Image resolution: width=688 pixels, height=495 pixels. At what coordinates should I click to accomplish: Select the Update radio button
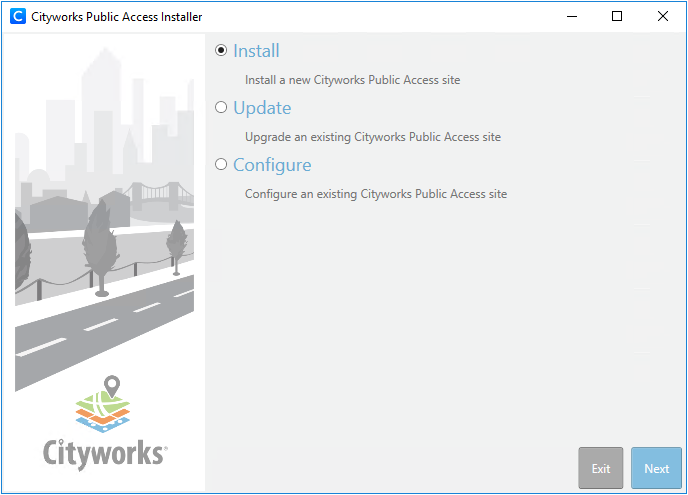click(221, 108)
